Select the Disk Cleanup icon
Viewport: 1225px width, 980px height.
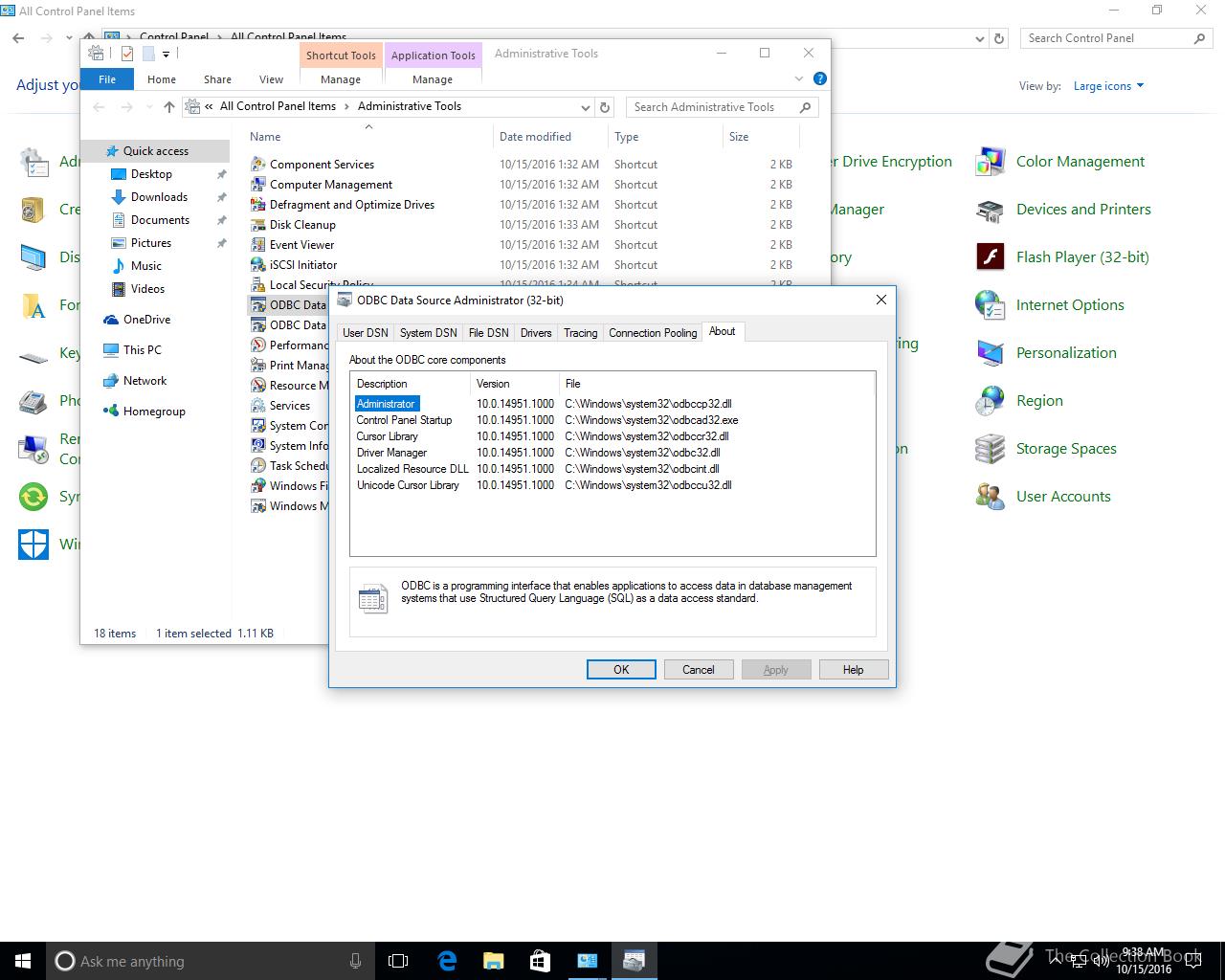point(257,224)
